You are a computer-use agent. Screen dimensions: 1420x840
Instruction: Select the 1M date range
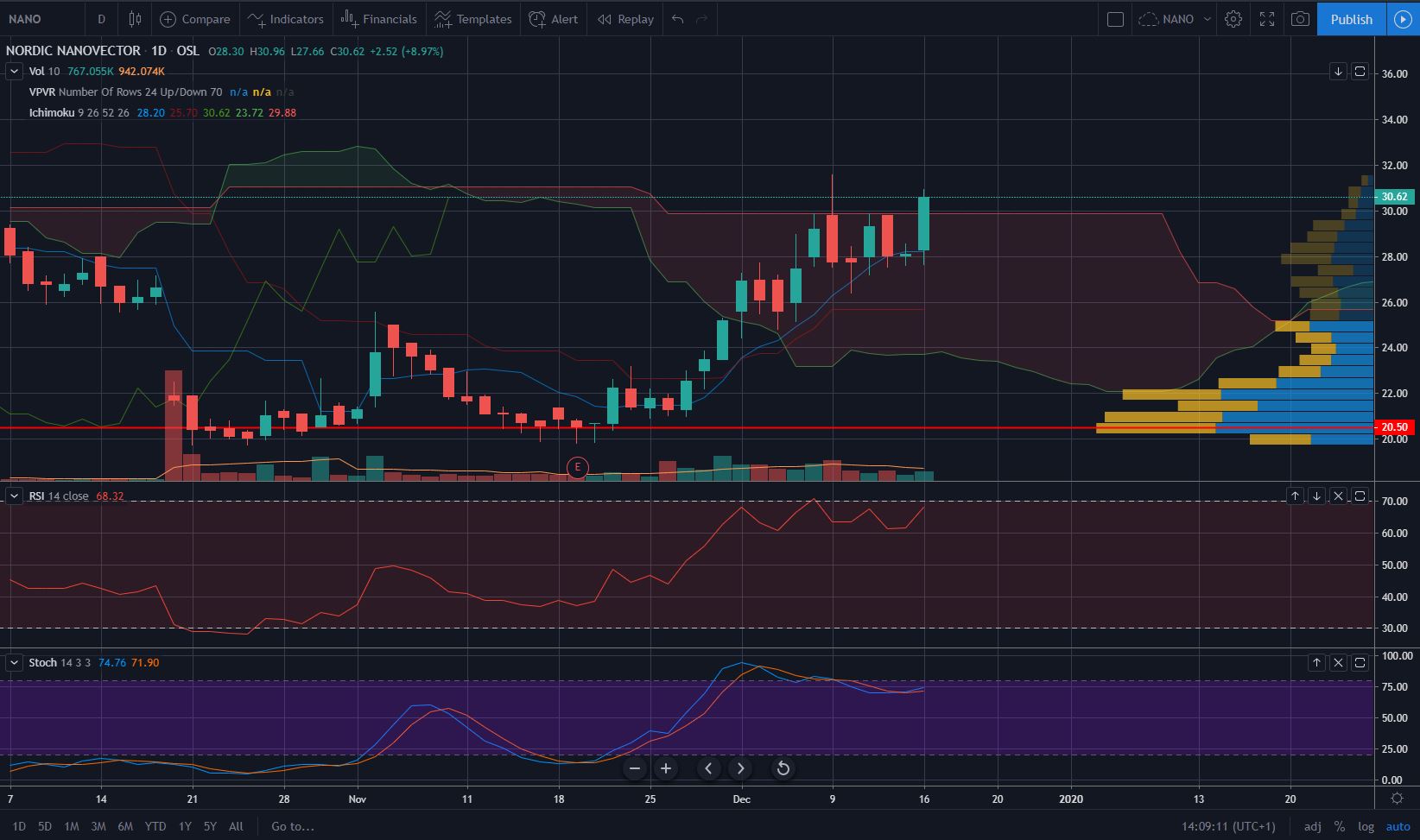tap(72, 826)
